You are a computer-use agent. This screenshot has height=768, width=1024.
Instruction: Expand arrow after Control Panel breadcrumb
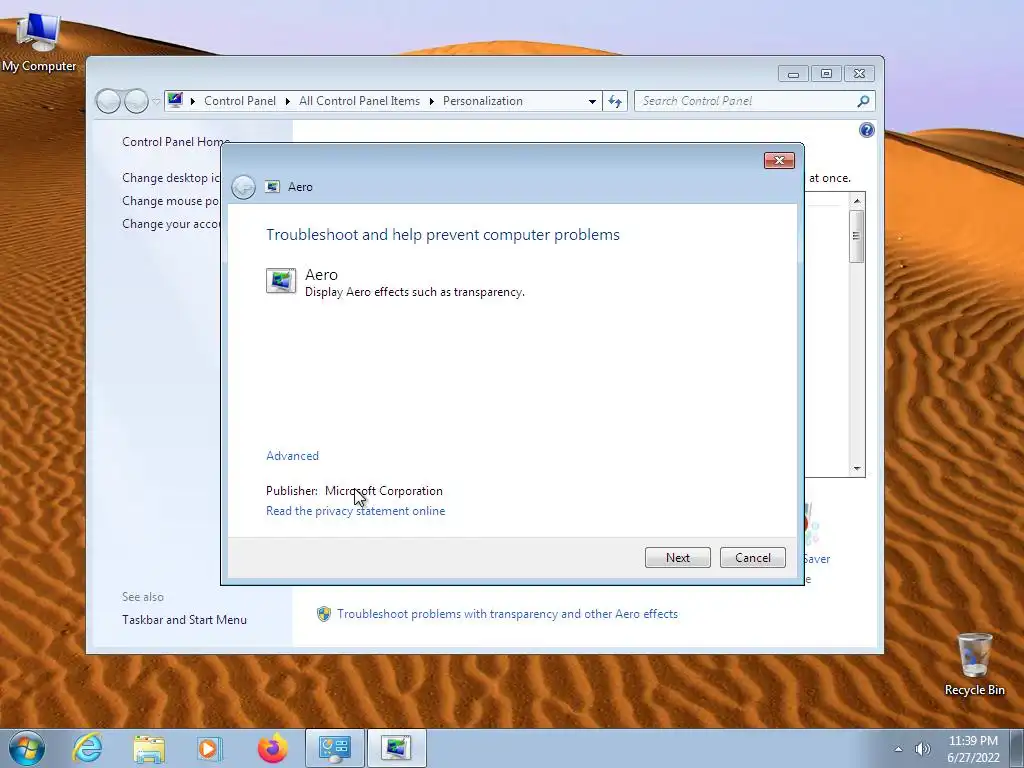287,101
